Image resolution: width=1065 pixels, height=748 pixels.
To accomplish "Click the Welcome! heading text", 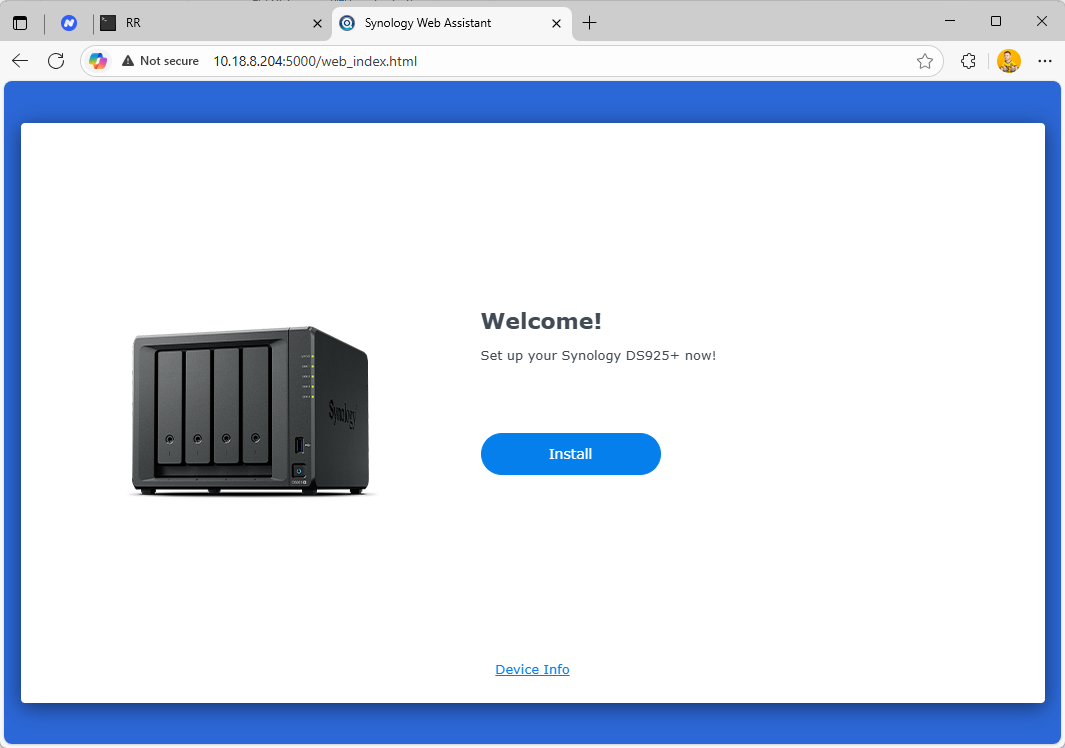I will pyautogui.click(x=541, y=321).
